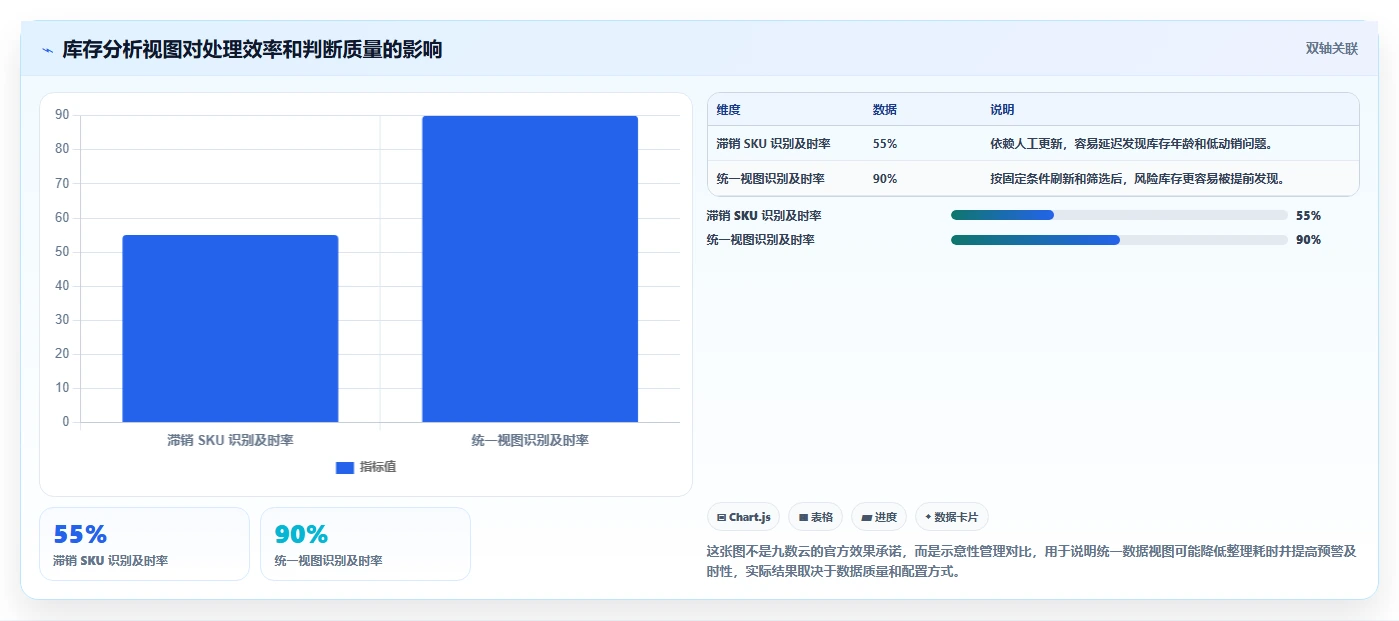This screenshot has width=1399, height=621.
Task: Select table row cell 滞销 SKU 识别及时率
Action: coord(773,144)
